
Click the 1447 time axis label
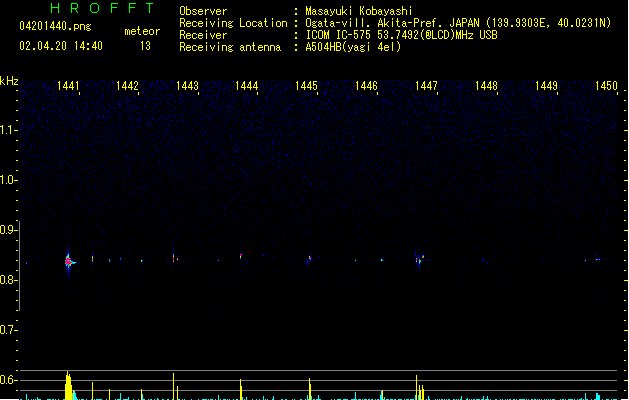coord(426,86)
